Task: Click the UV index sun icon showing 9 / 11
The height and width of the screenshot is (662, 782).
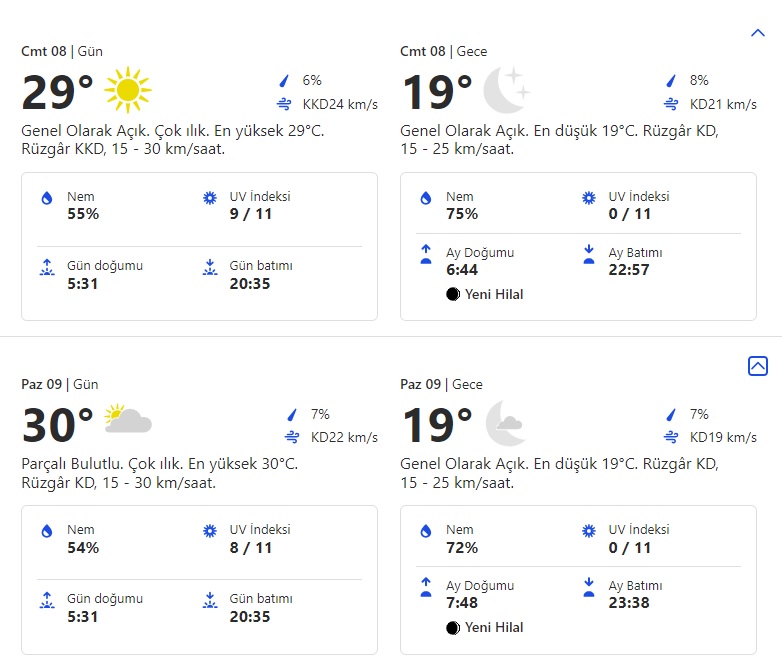Action: 210,198
